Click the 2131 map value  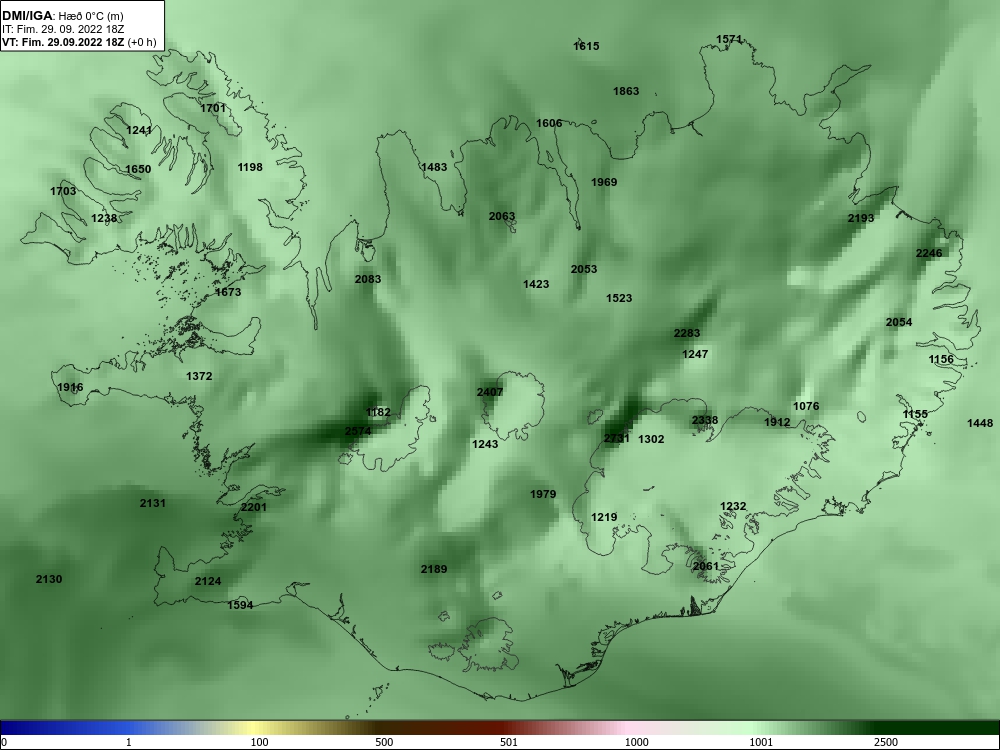(x=152, y=503)
